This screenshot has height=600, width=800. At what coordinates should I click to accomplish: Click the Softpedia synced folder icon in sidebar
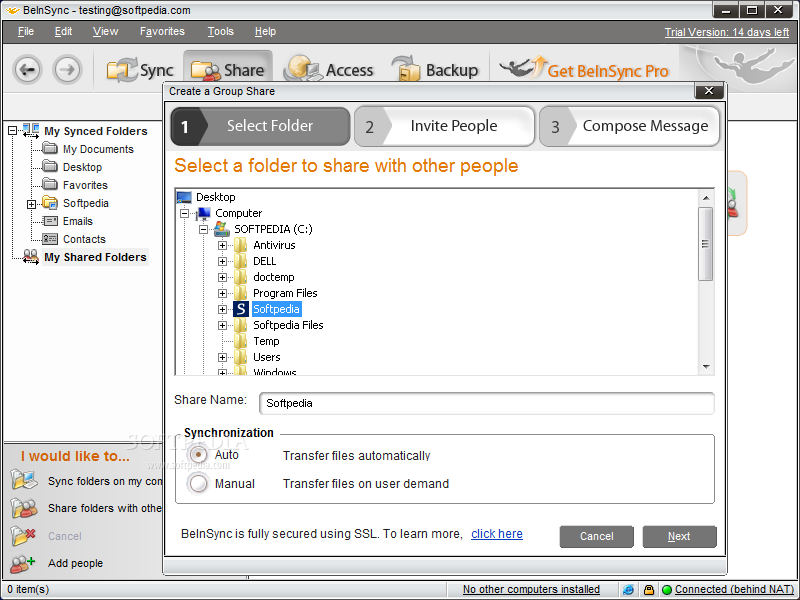click(x=49, y=203)
